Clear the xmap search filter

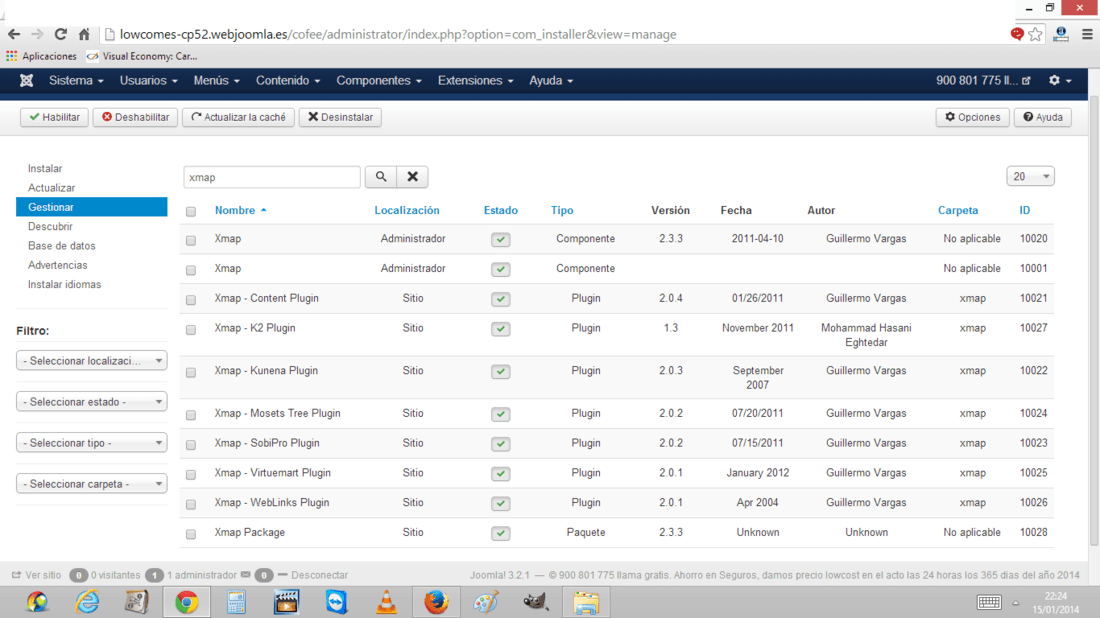tap(412, 177)
